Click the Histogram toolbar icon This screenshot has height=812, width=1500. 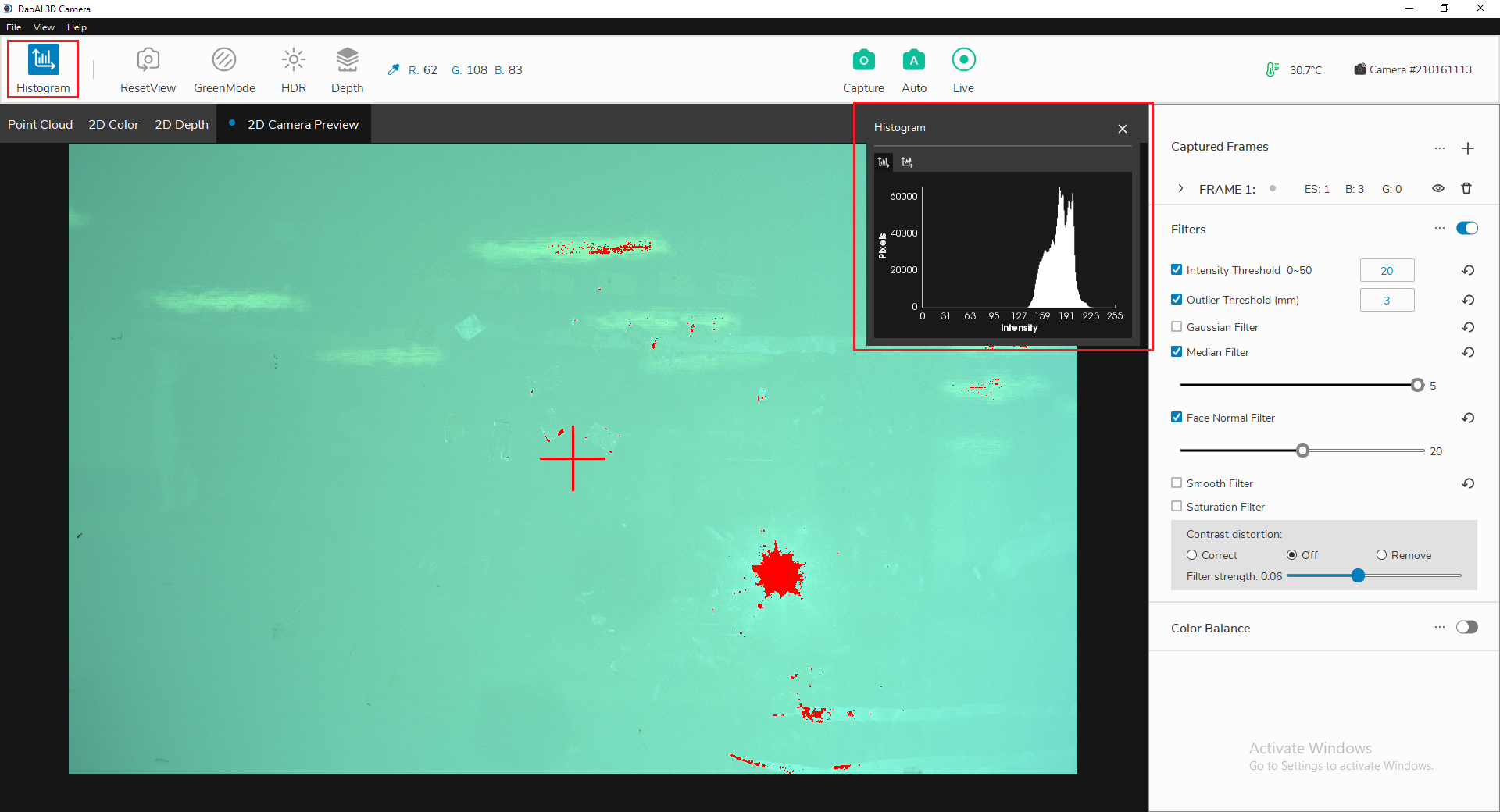(x=43, y=60)
